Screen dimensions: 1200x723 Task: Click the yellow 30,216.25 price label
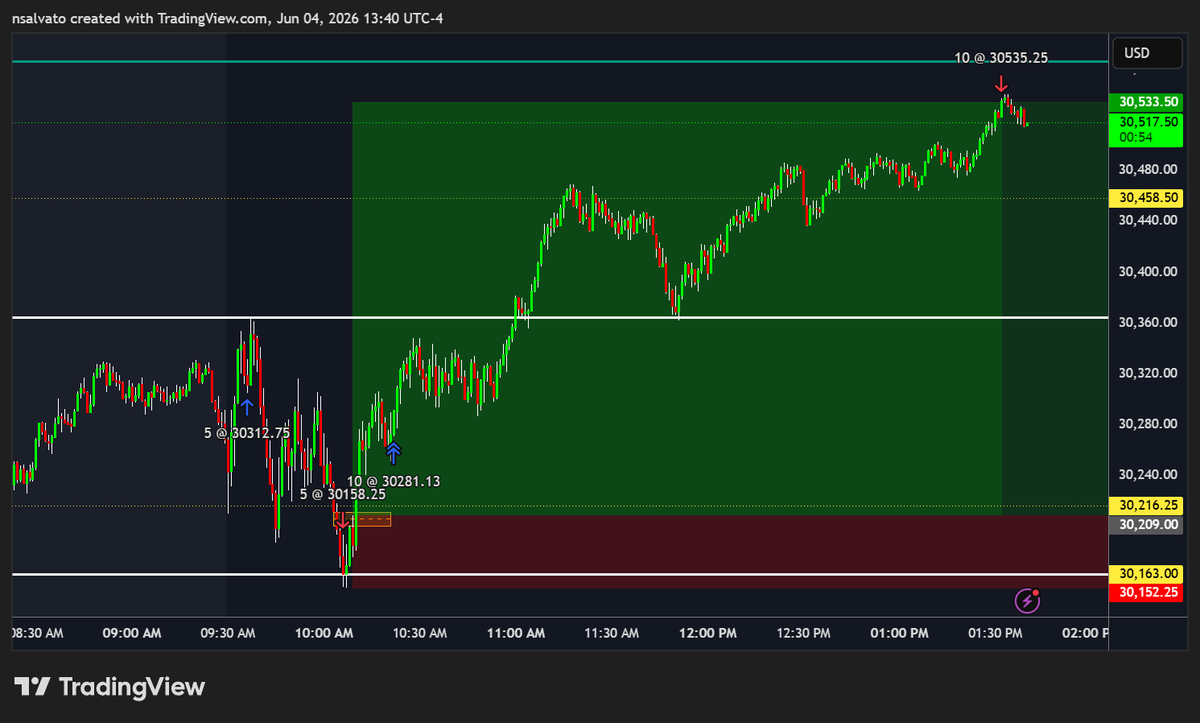pos(1146,506)
